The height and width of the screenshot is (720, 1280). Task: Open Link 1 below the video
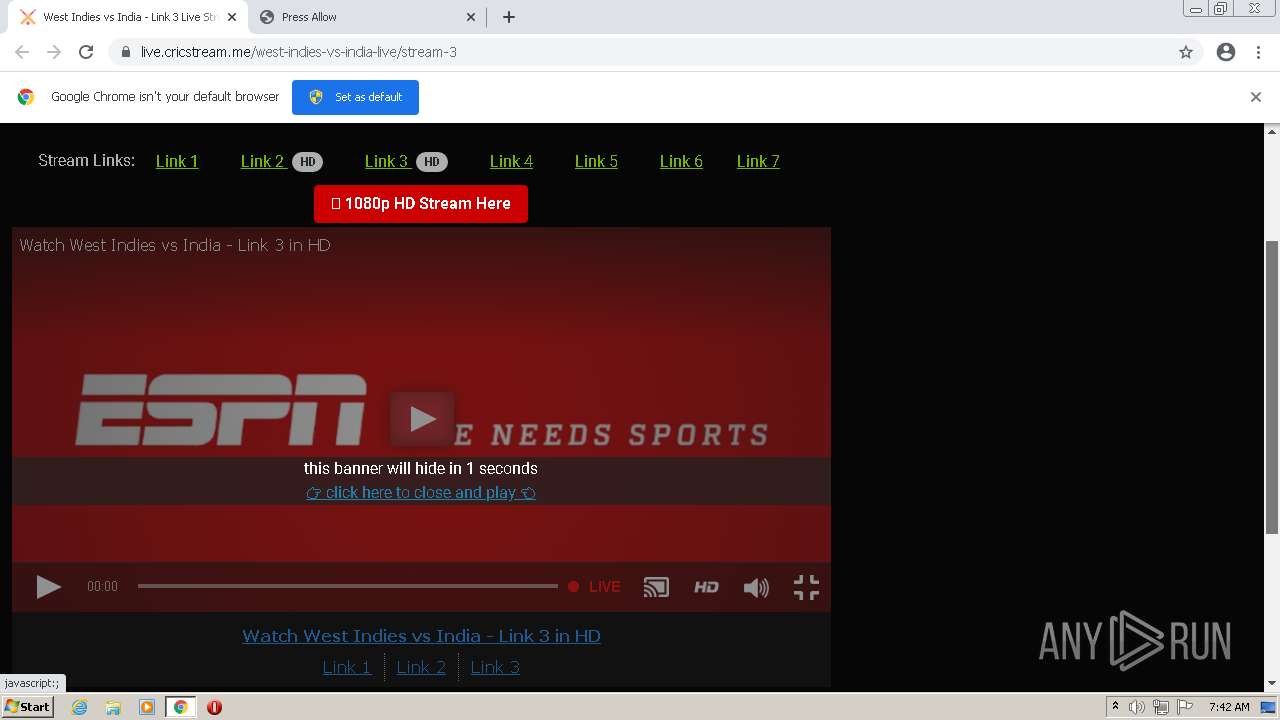point(347,667)
